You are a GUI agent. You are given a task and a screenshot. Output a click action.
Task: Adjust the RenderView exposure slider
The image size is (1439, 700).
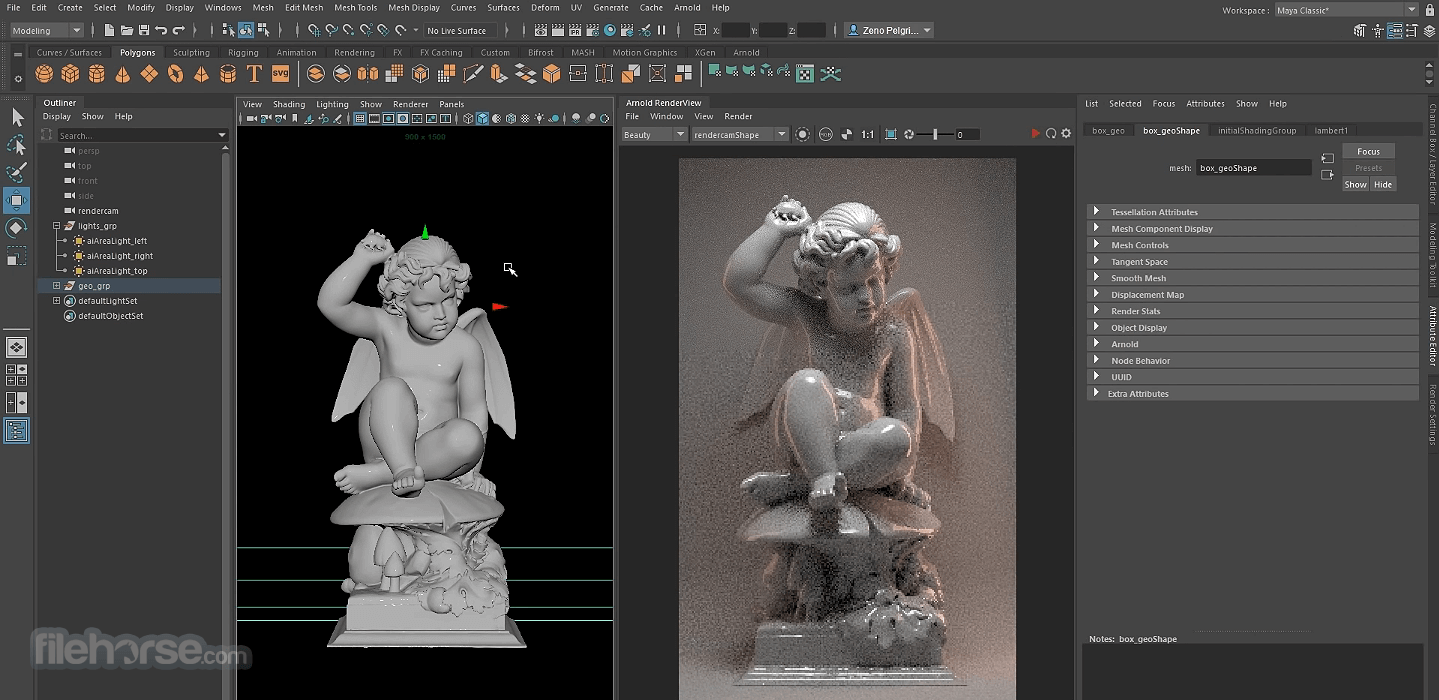pos(935,134)
